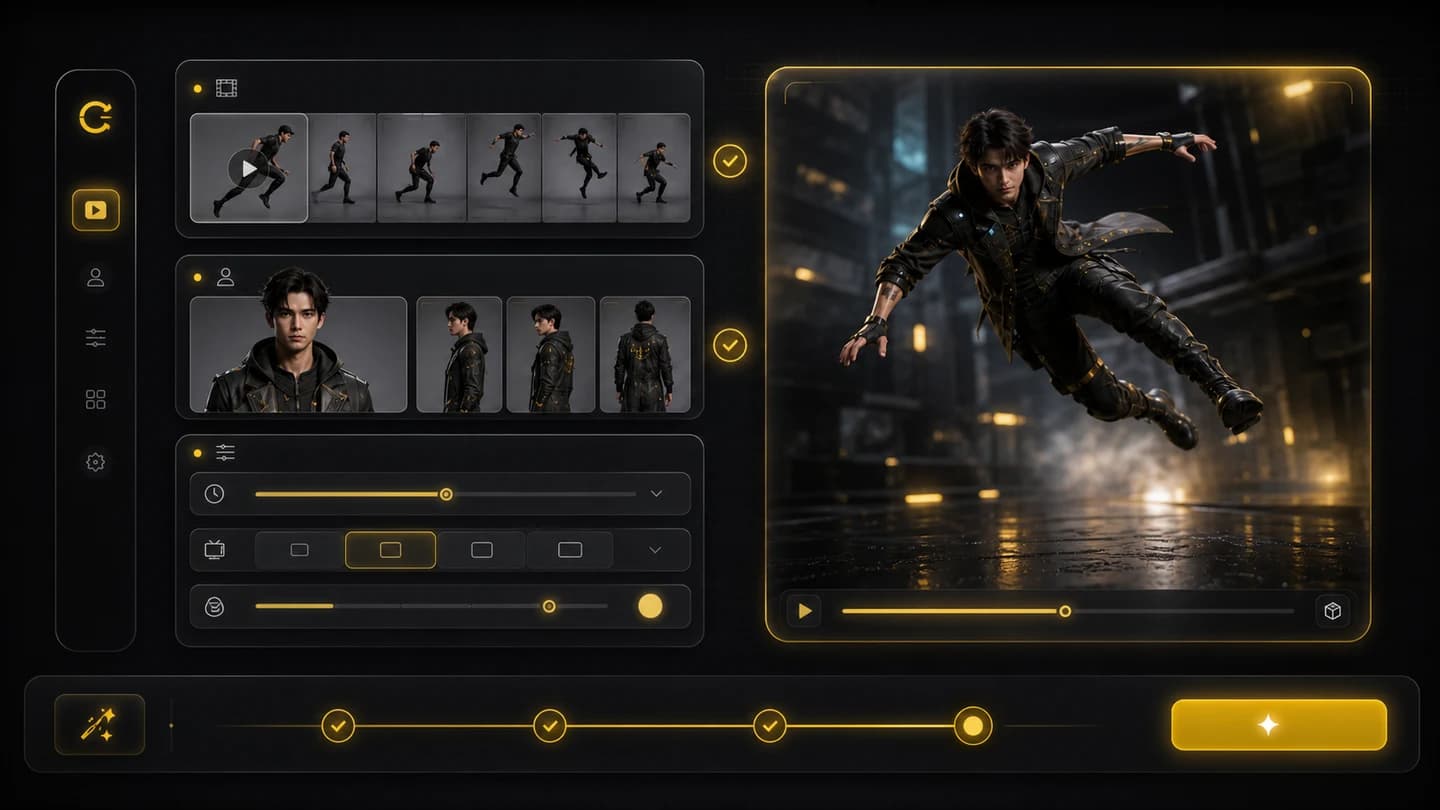Viewport: 1440px width, 810px height.
Task: Toggle the yellow circle at the bottom slider's end
Action: tap(650, 606)
